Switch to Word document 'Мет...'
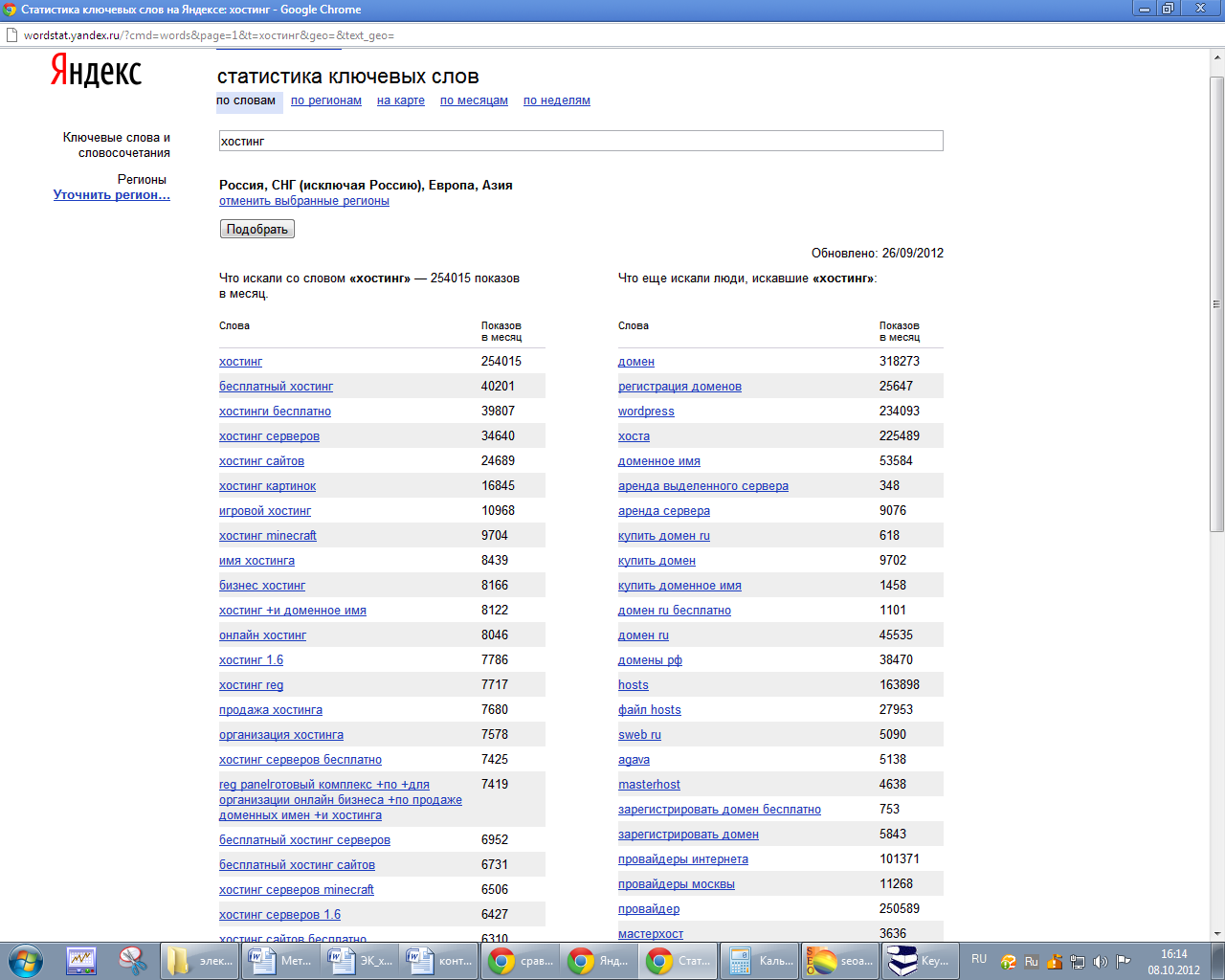This screenshot has width=1225, height=980. click(x=278, y=960)
